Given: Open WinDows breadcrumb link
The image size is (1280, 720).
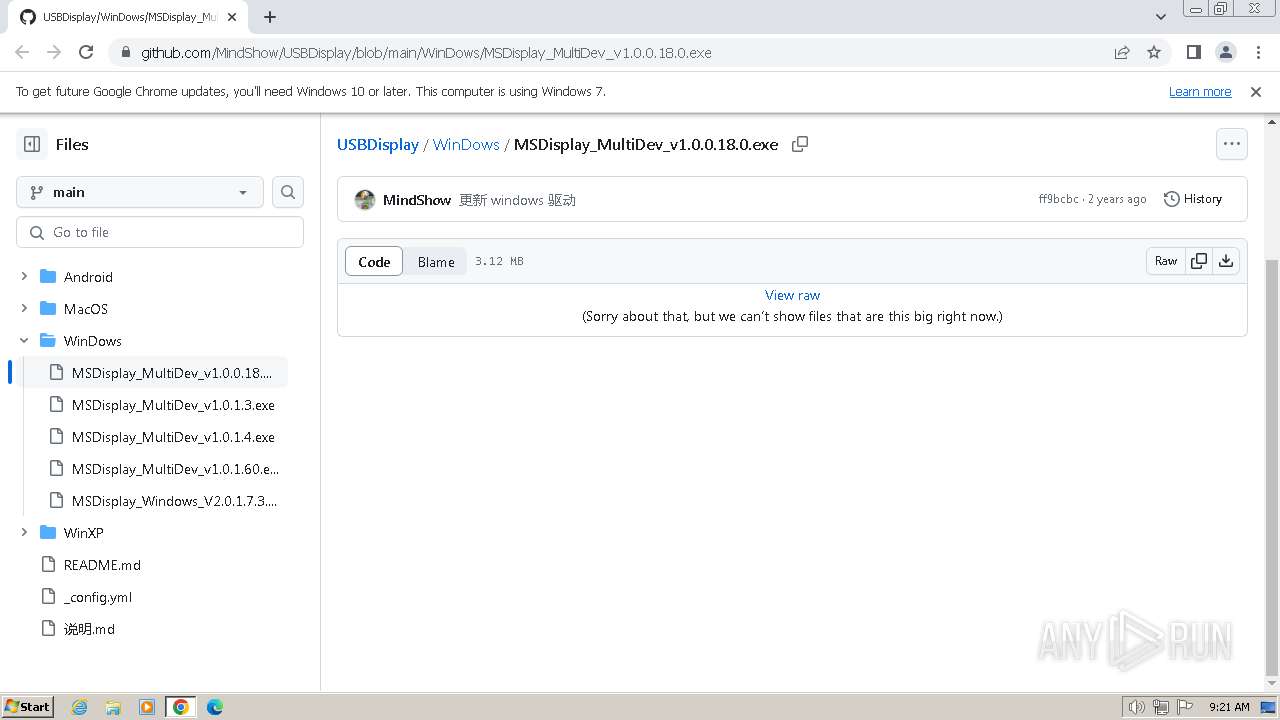Looking at the screenshot, I should [x=466, y=144].
